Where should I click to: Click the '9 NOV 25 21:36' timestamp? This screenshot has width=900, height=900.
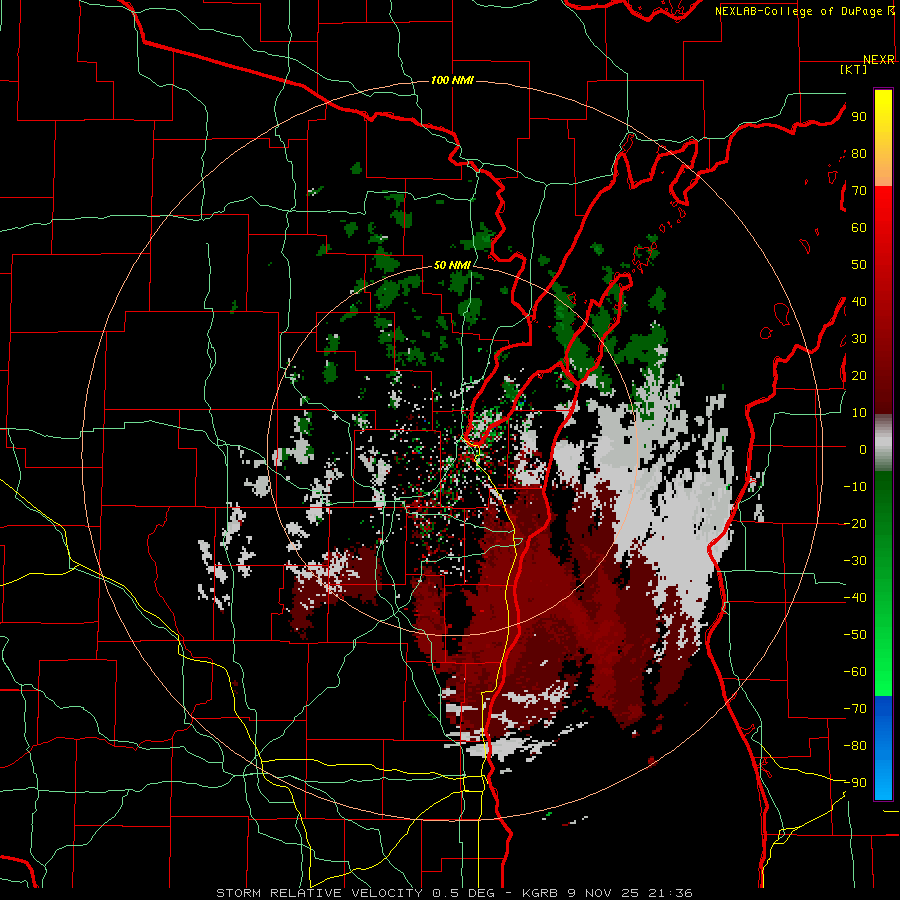(630, 893)
